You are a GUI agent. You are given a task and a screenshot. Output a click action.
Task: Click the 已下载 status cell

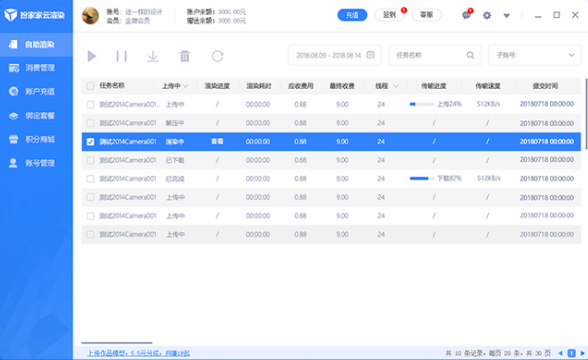(x=175, y=160)
